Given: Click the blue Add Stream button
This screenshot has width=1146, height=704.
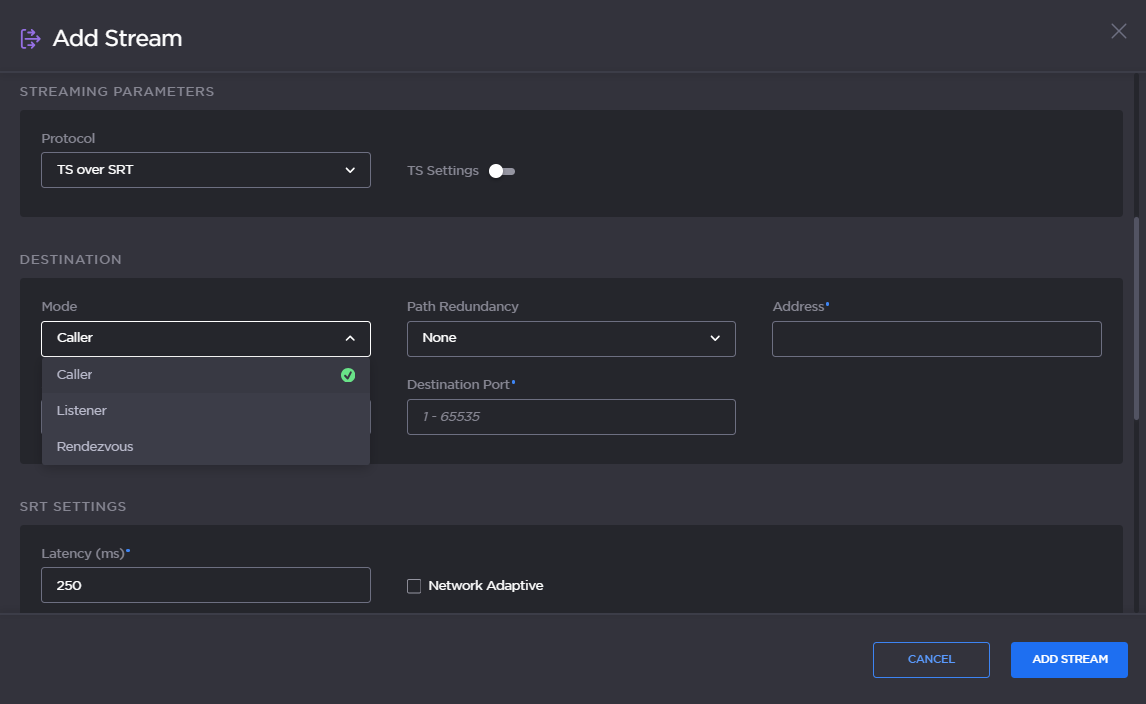Looking at the screenshot, I should (x=1069, y=660).
